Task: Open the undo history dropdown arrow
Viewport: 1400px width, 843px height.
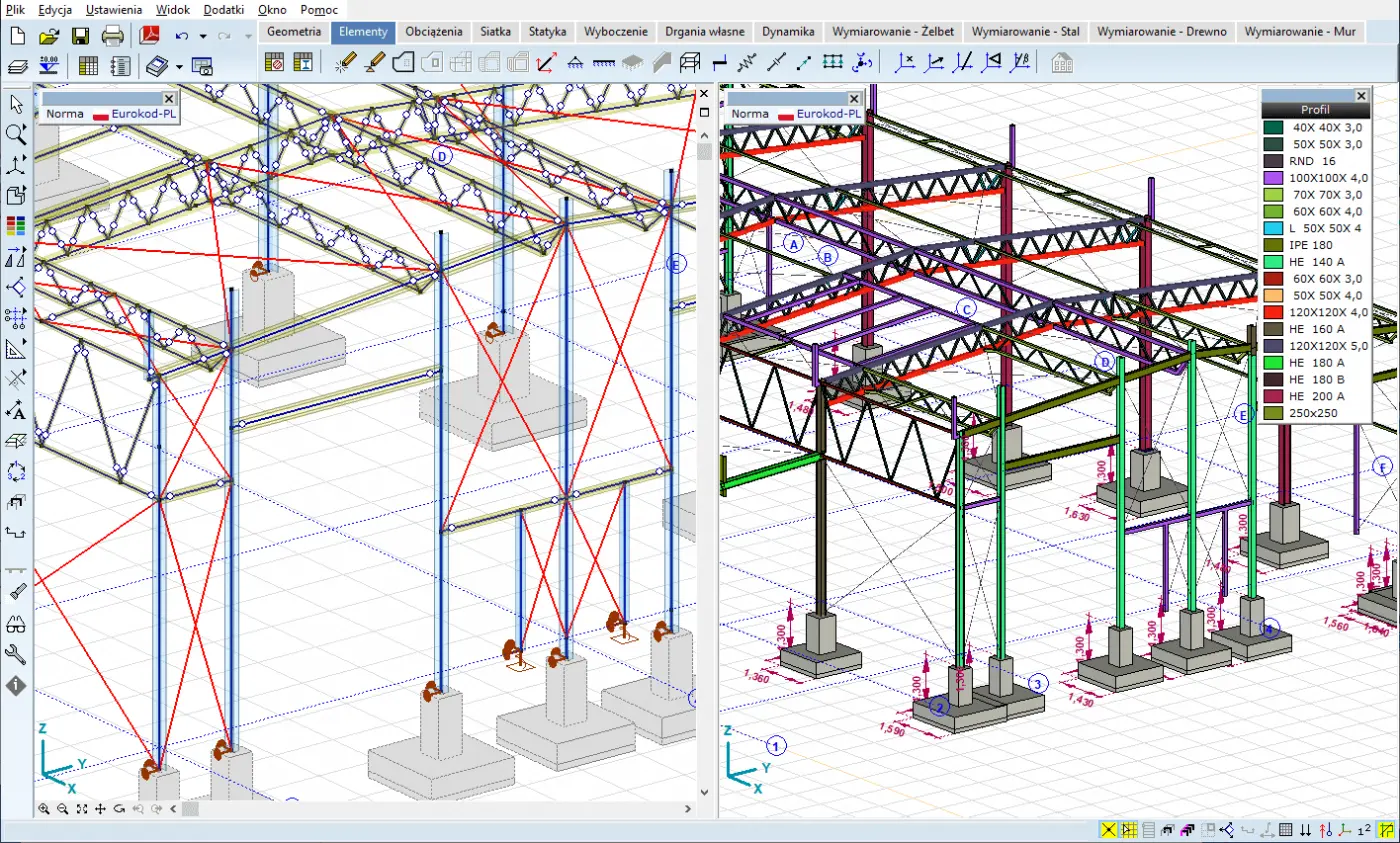Action: [x=203, y=37]
